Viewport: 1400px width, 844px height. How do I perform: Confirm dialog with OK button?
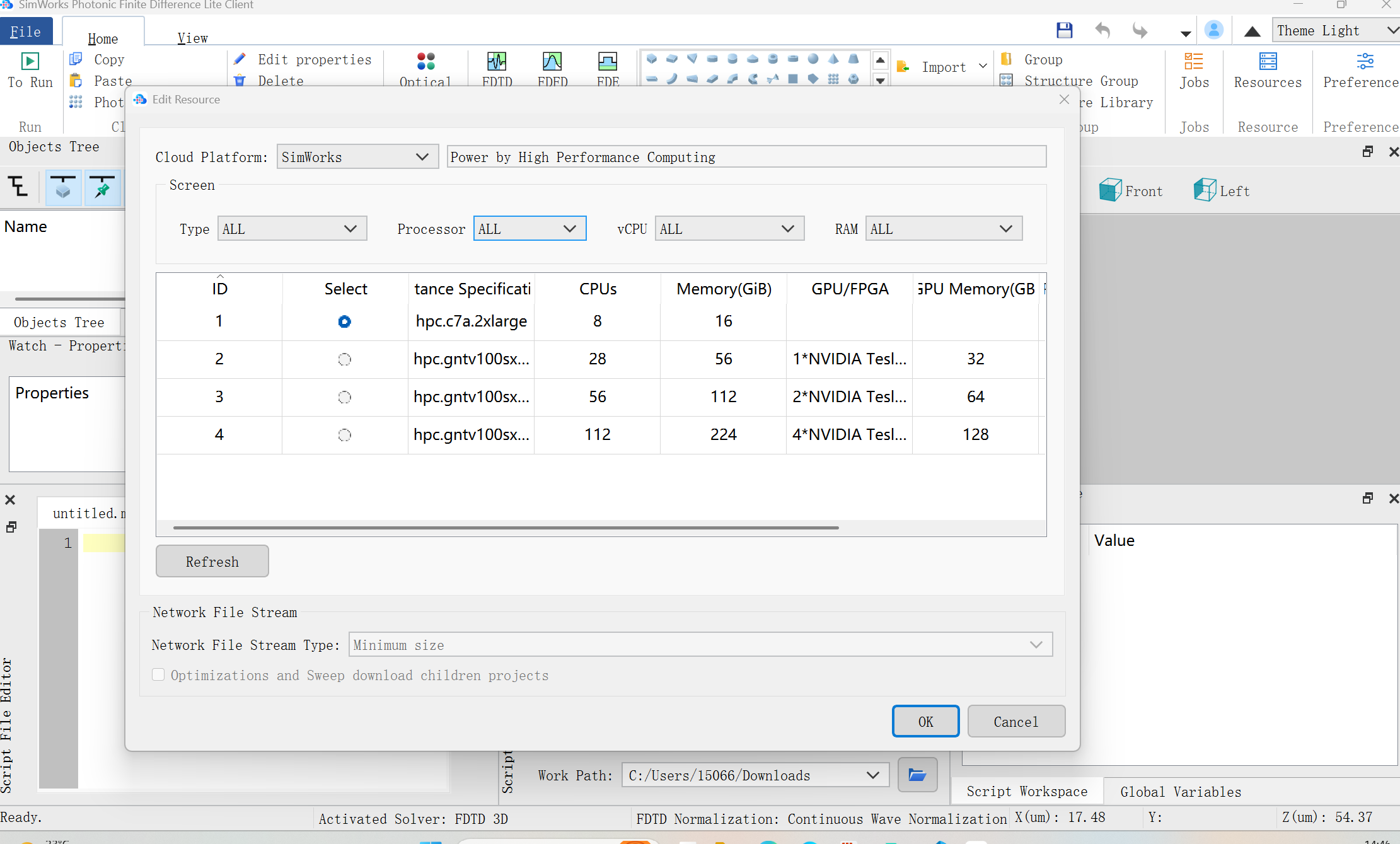pyautogui.click(x=925, y=721)
